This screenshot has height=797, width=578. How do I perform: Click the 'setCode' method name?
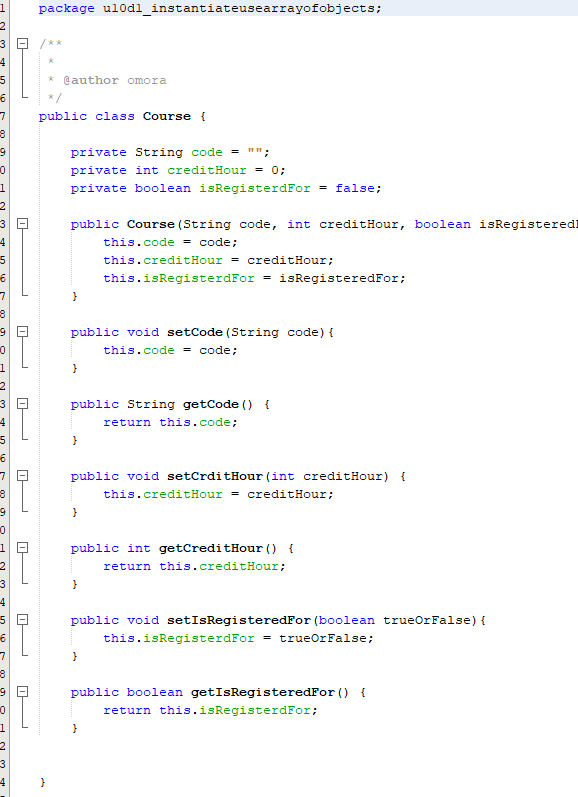tap(195, 332)
